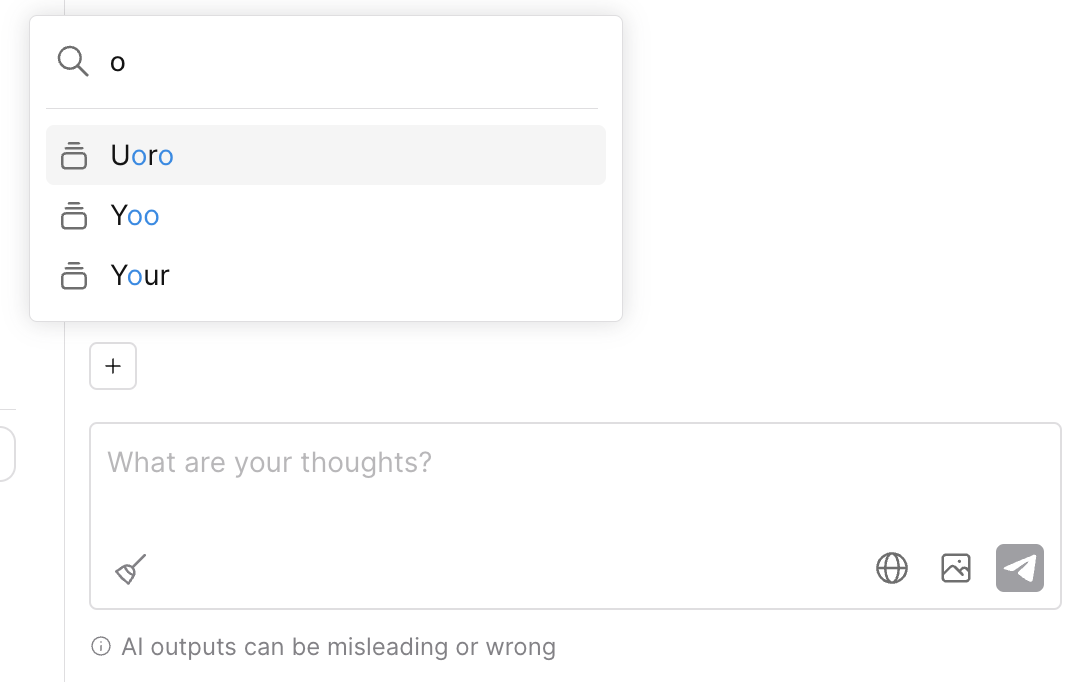1078x682 pixels.
Task: Click the vertical sidebar divider line
Action: [65, 500]
